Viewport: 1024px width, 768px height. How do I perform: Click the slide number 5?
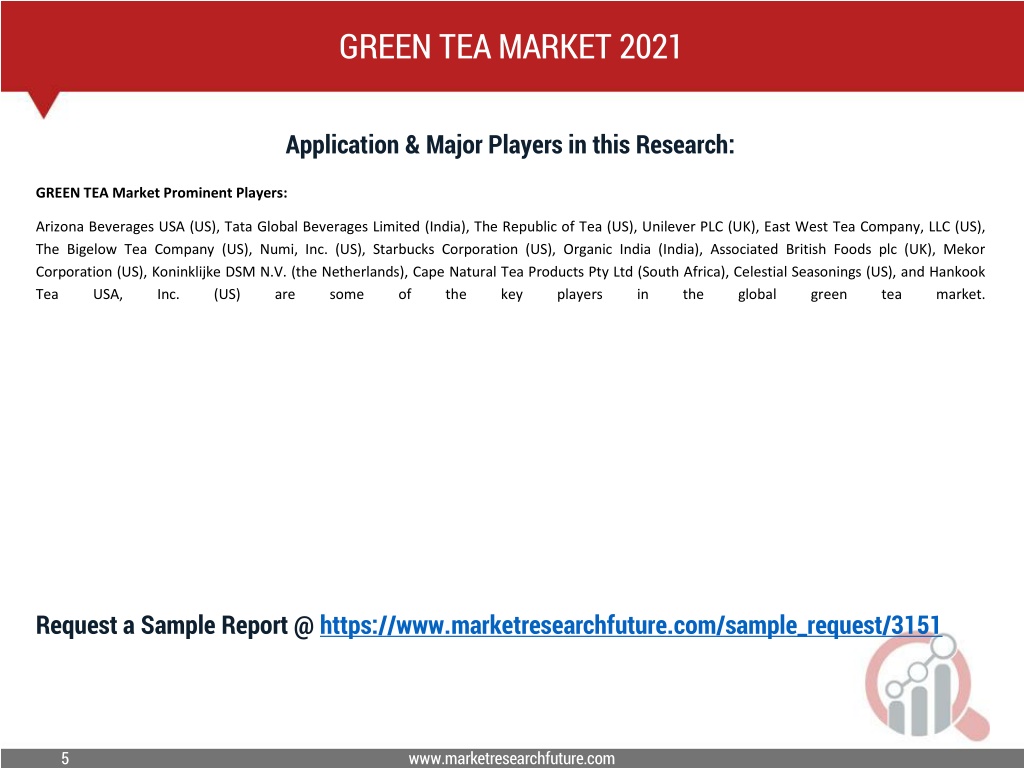pos(65,758)
